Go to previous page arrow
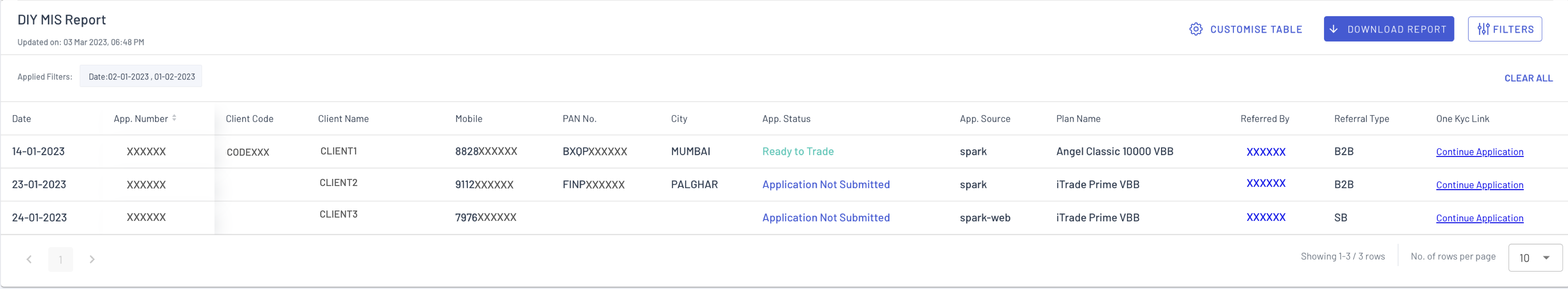The image size is (1568, 289). [29, 259]
